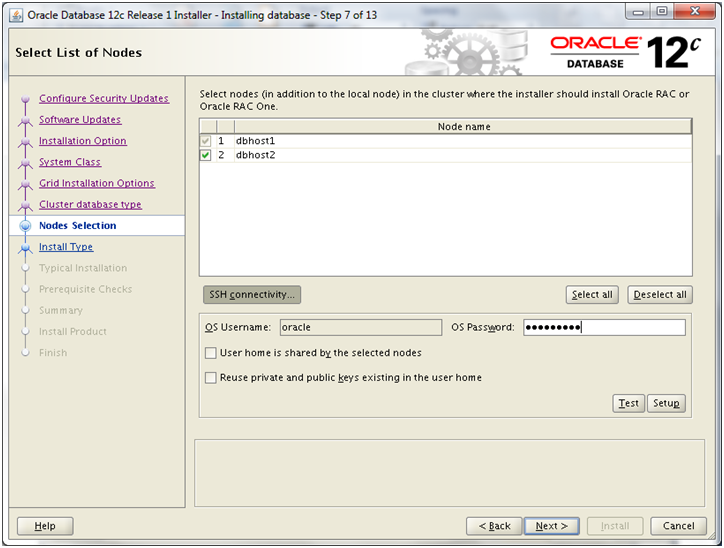The height and width of the screenshot is (548, 724).
Task: Close the installer window
Action: 694,12
